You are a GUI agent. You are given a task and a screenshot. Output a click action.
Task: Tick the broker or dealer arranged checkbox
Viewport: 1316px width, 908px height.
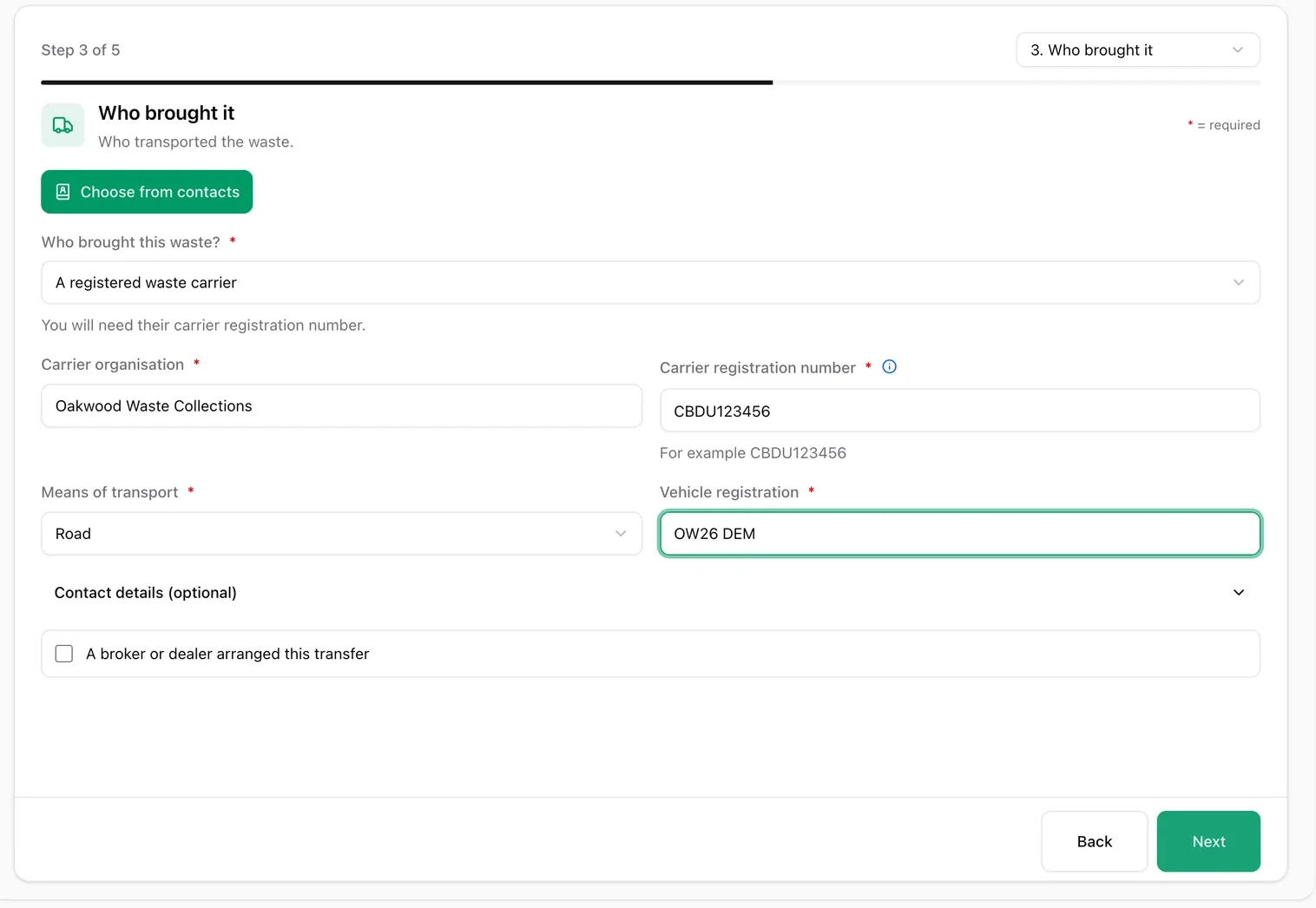(64, 654)
